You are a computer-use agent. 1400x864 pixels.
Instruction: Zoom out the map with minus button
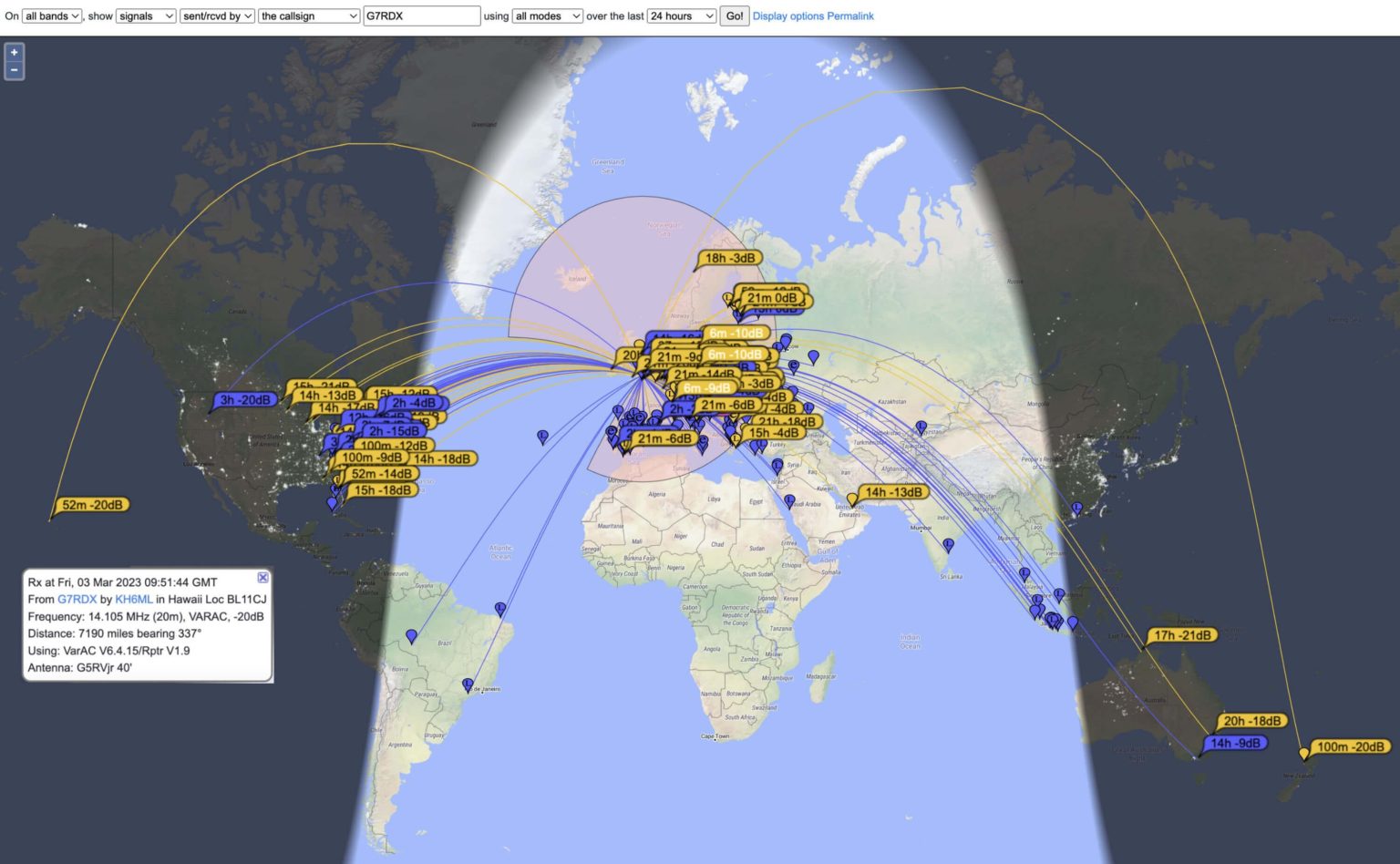(14, 70)
